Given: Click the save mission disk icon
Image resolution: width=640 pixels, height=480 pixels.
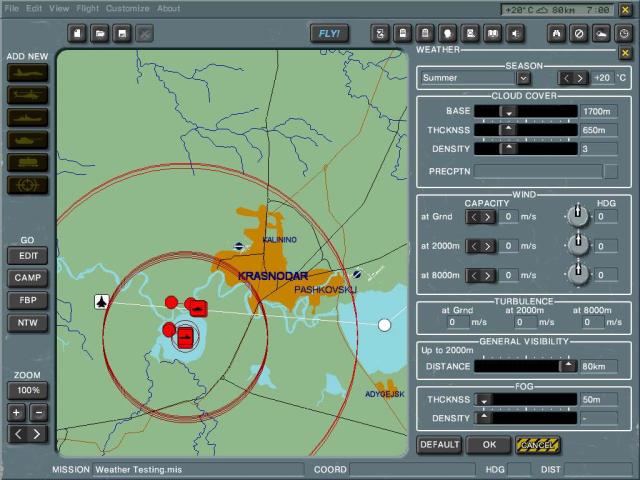Looking at the screenshot, I should coord(122,34).
